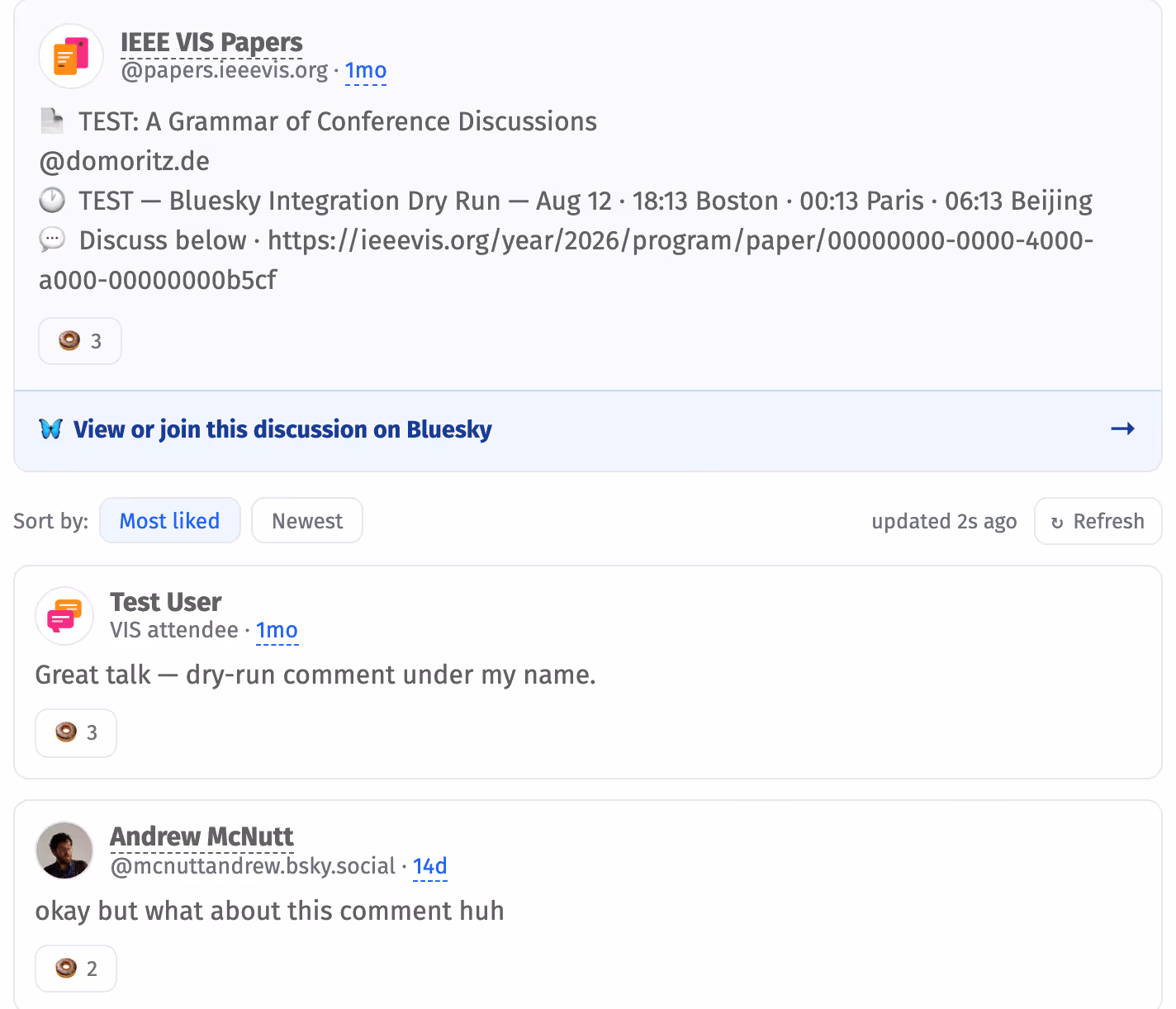Open the 1mo timestamp on Test User comment
The image size is (1176, 1009).
pyautogui.click(x=277, y=631)
